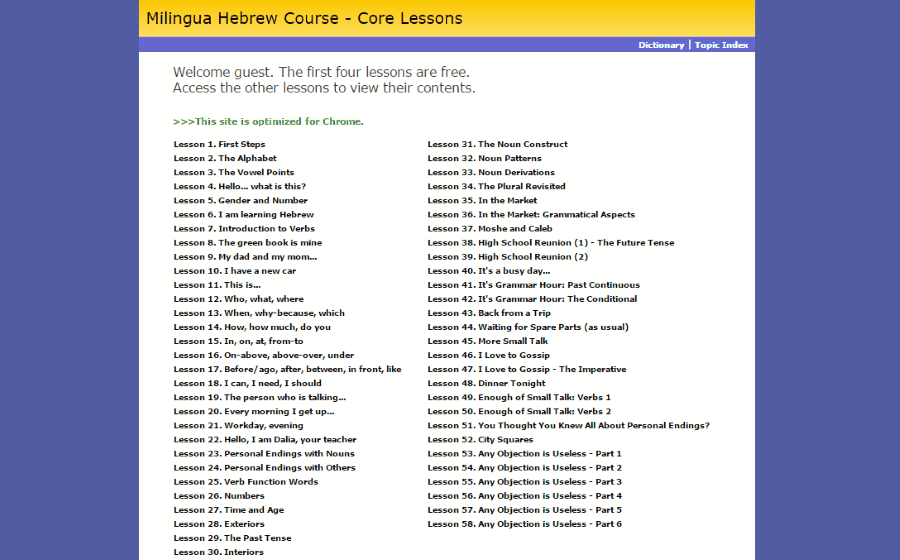
Task: Open Lesson 29. The Past Tense
Action: pos(232,538)
